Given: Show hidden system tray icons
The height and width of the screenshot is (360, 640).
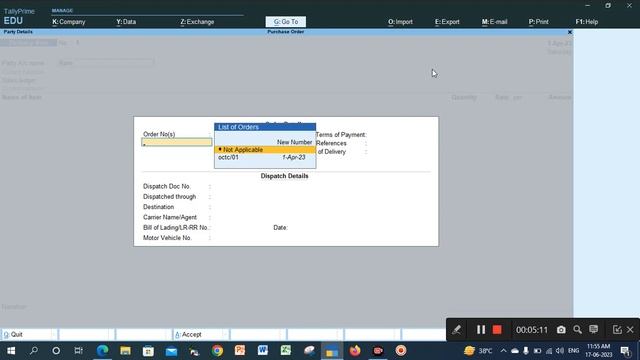Looking at the screenshot, I should 503,351.
